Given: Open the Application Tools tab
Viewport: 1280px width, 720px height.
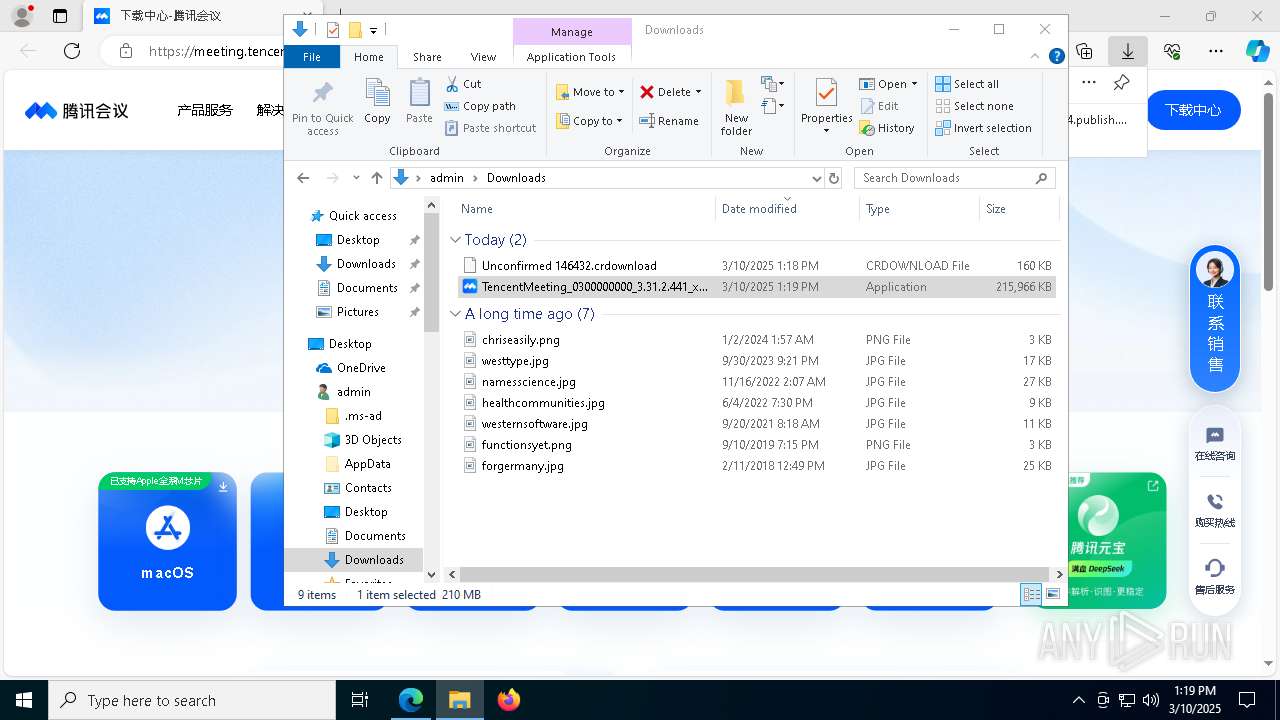Looking at the screenshot, I should pos(571,57).
